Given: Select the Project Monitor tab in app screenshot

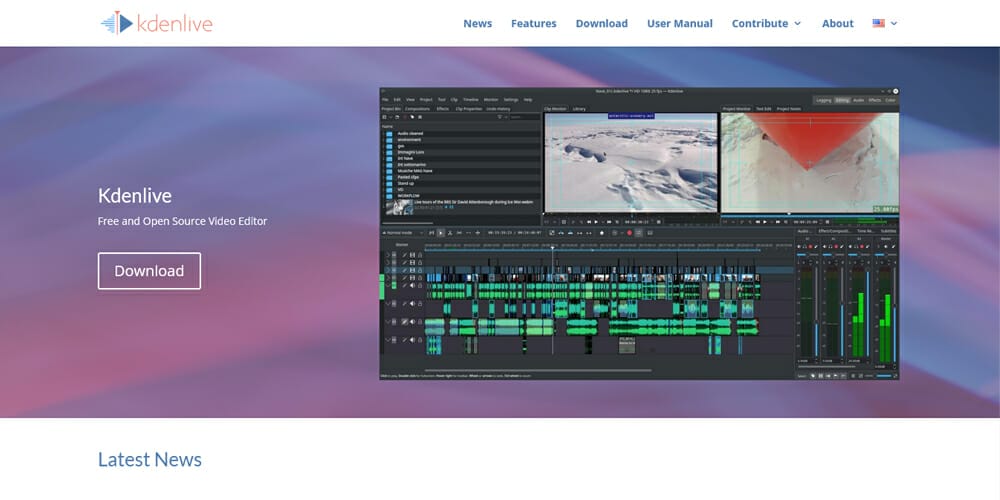Looking at the screenshot, I should (737, 109).
